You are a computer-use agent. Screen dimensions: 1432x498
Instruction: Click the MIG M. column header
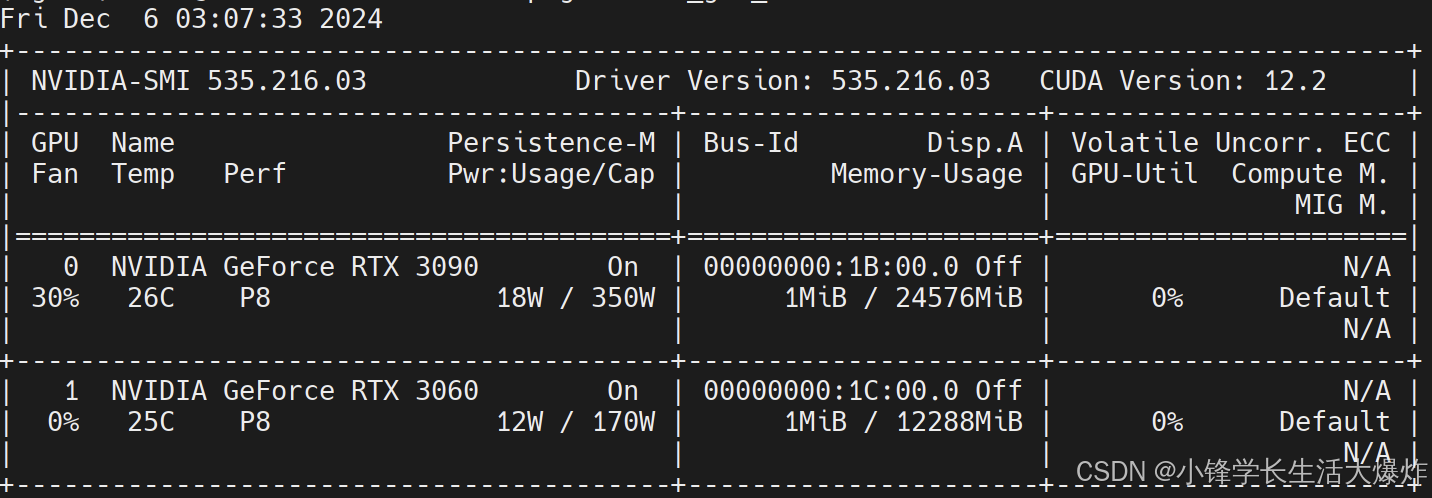[x=1343, y=205]
